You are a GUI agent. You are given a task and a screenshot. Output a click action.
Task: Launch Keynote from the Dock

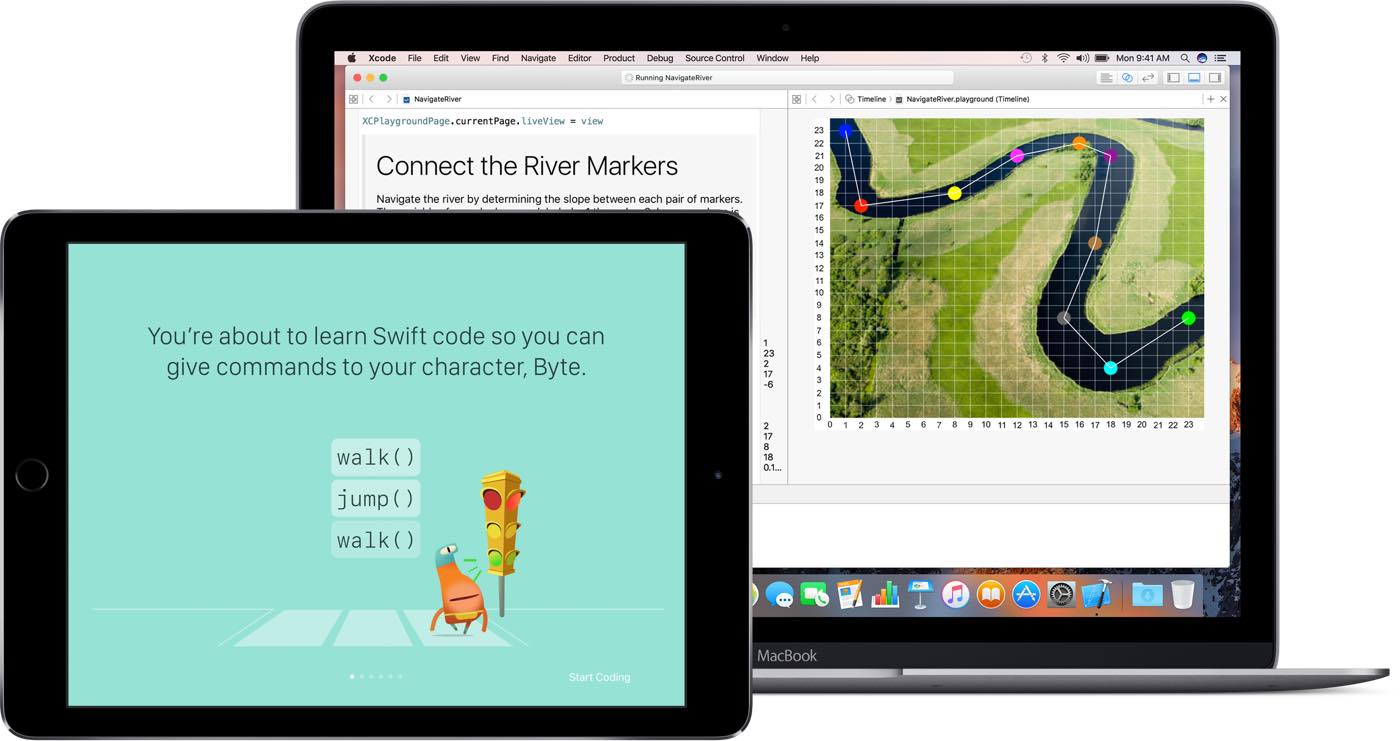tap(920, 595)
